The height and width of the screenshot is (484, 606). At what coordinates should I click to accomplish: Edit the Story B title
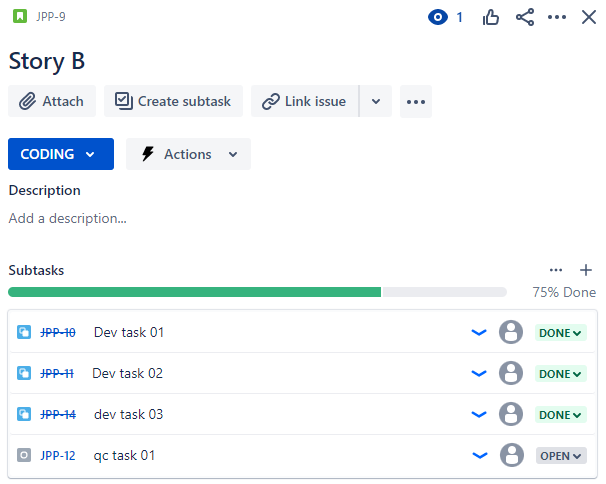47,61
